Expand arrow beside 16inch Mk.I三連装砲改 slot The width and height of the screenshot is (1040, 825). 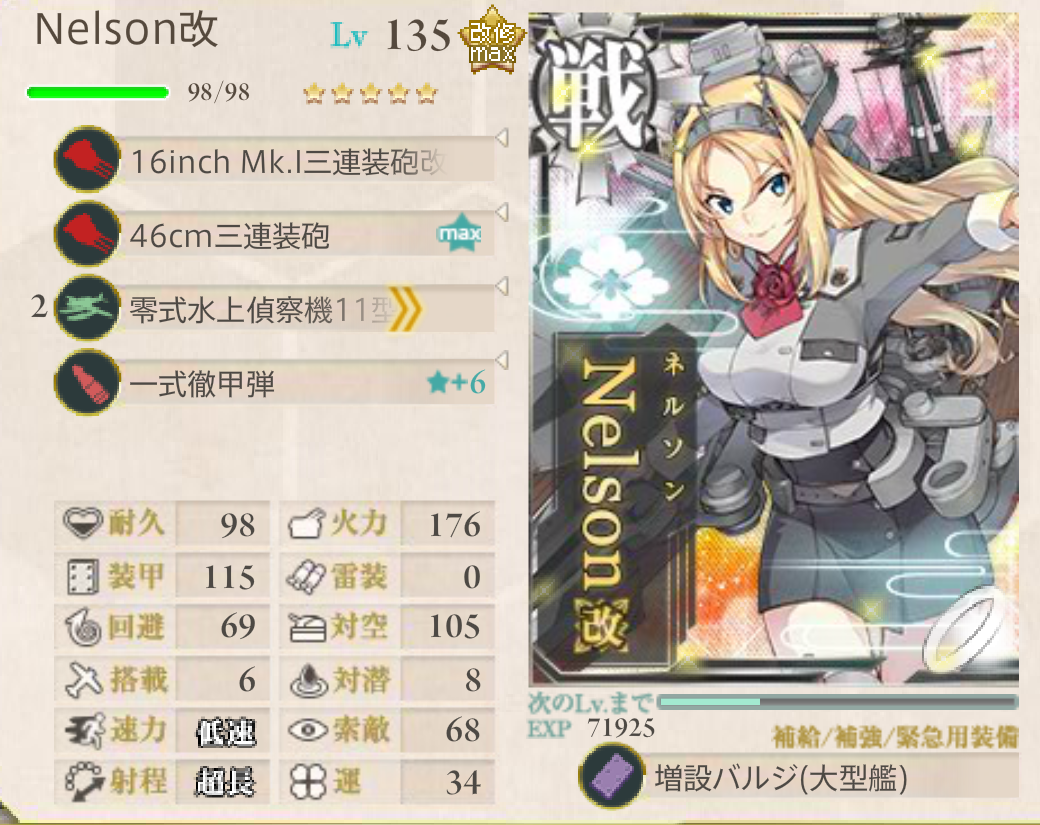tap(502, 138)
